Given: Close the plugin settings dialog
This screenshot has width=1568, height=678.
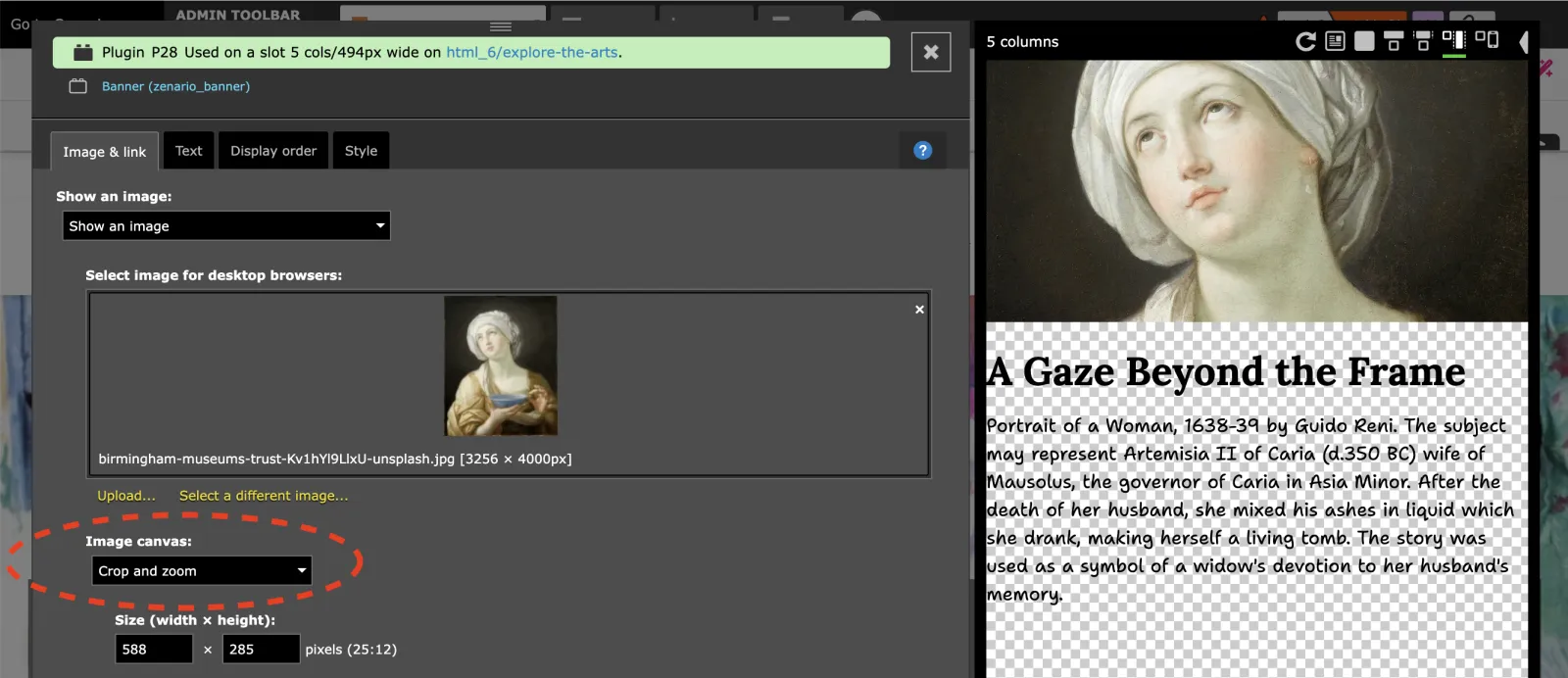Looking at the screenshot, I should click(931, 52).
